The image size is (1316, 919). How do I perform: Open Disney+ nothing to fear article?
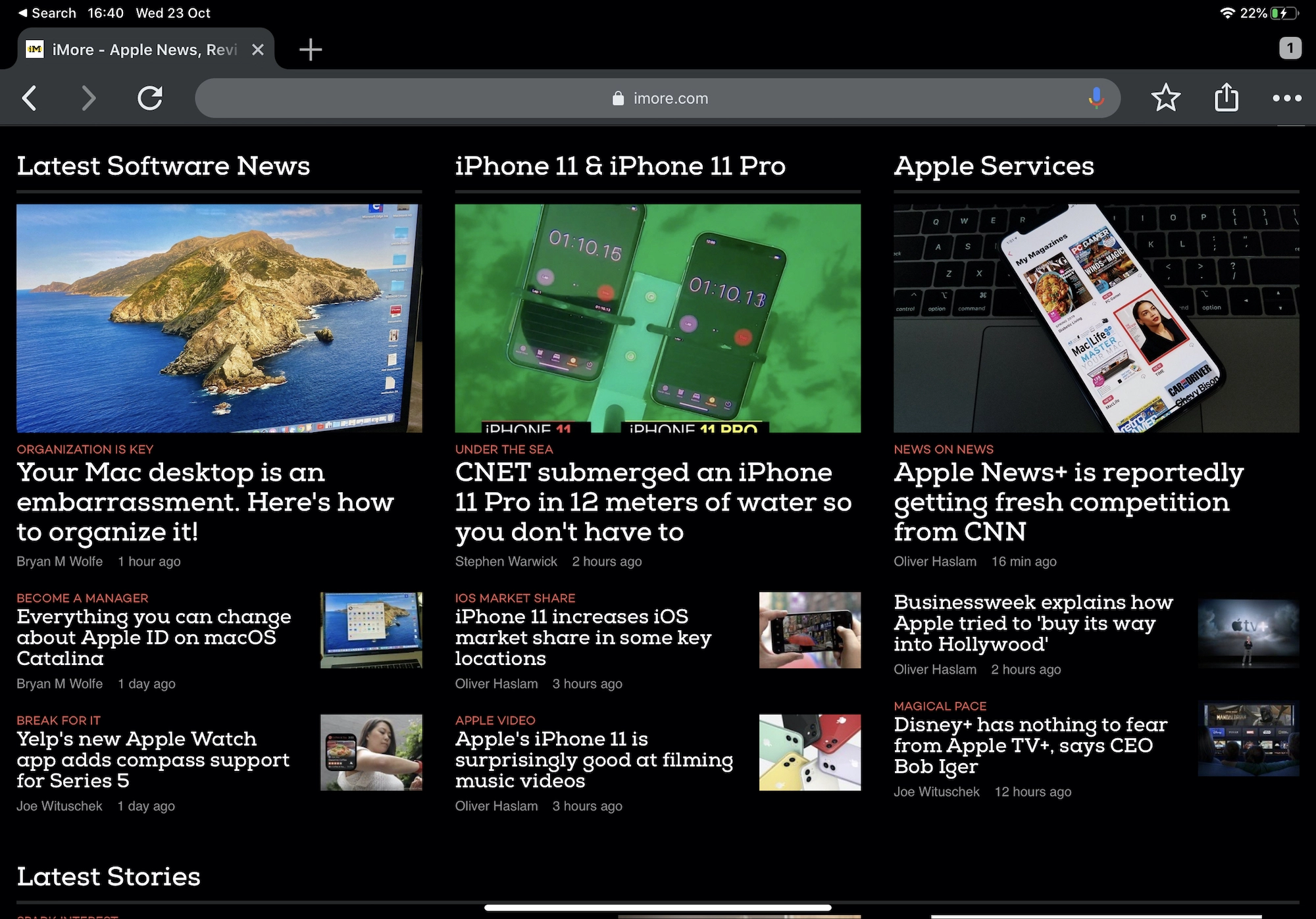point(1030,745)
